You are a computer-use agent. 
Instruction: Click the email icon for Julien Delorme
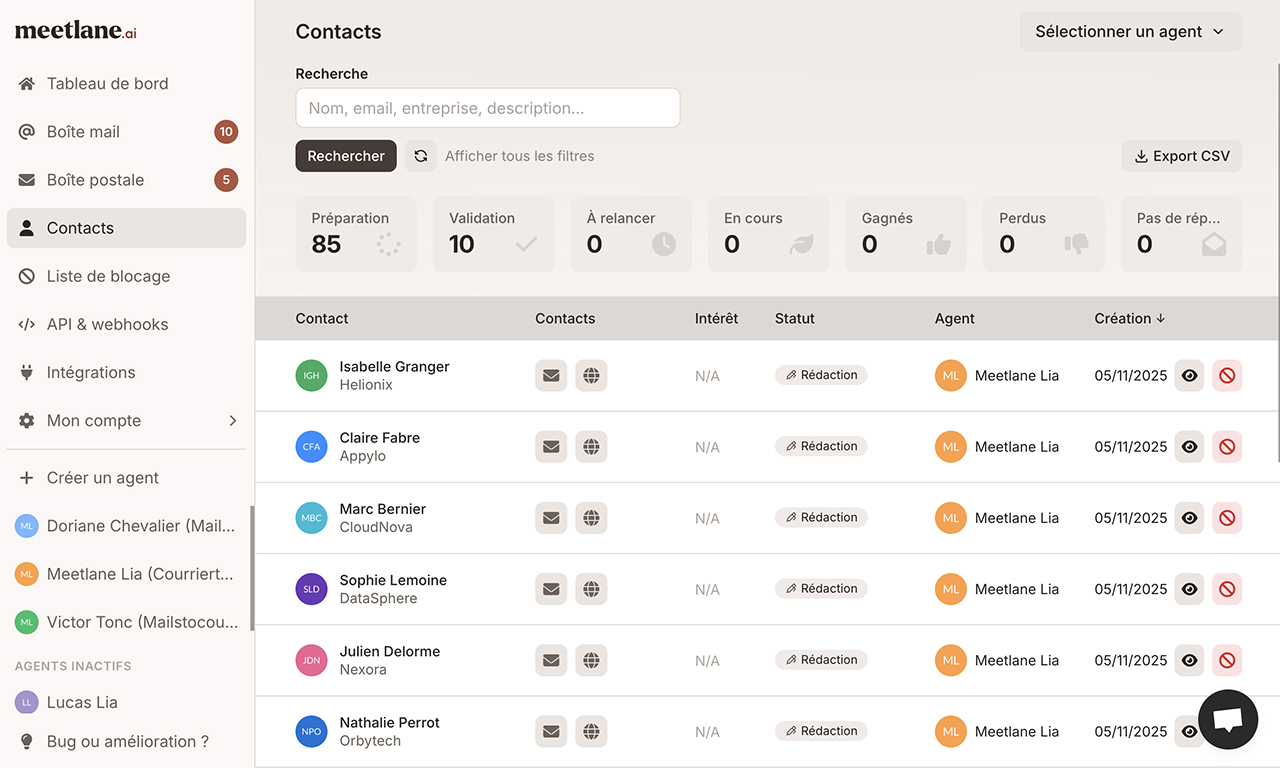pos(551,660)
